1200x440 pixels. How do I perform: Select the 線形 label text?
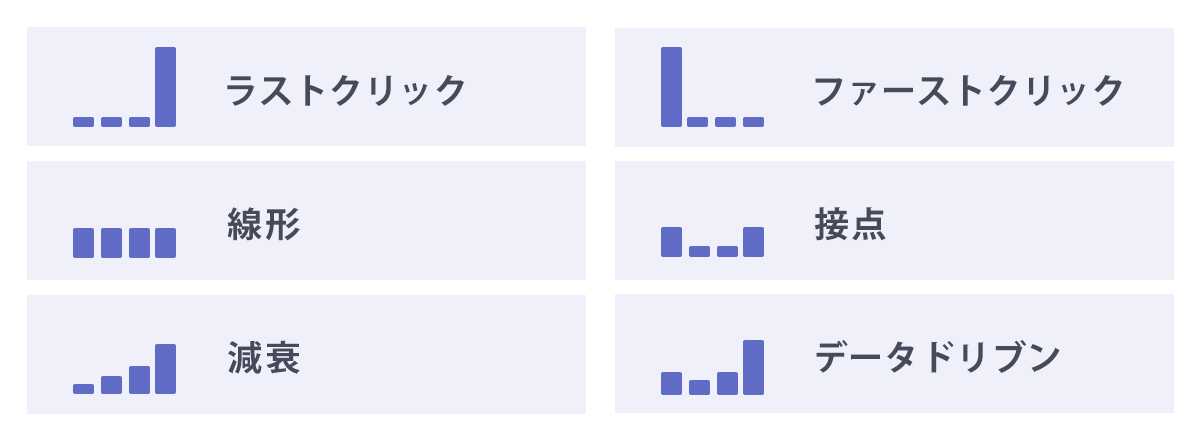[264, 224]
